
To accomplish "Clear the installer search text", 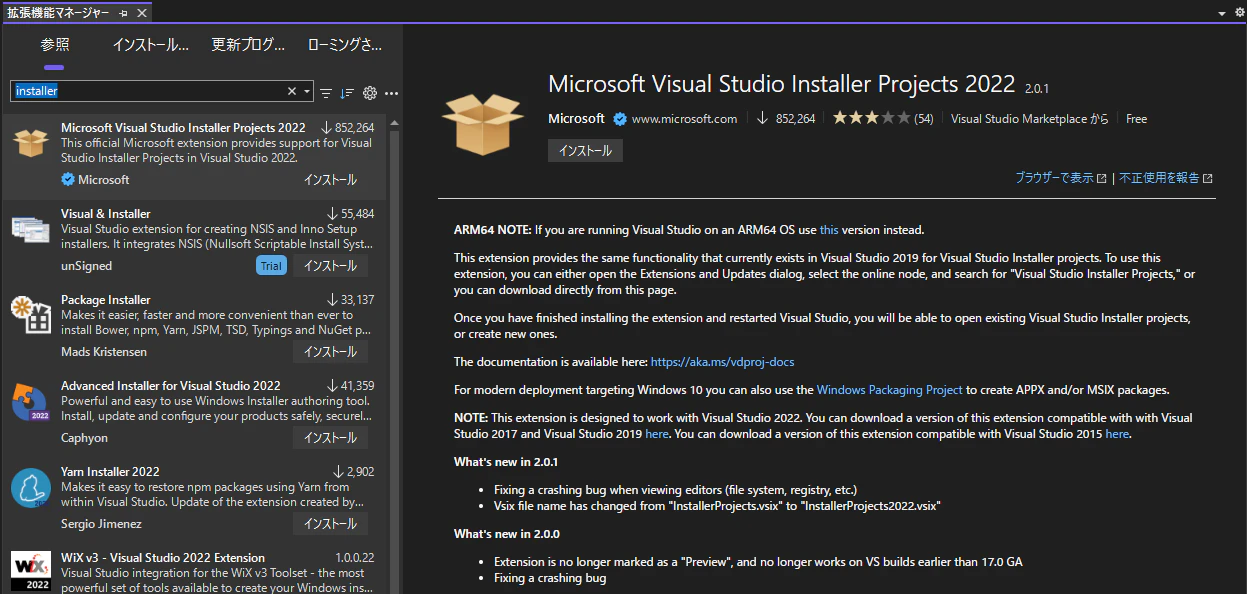I will click(x=292, y=91).
